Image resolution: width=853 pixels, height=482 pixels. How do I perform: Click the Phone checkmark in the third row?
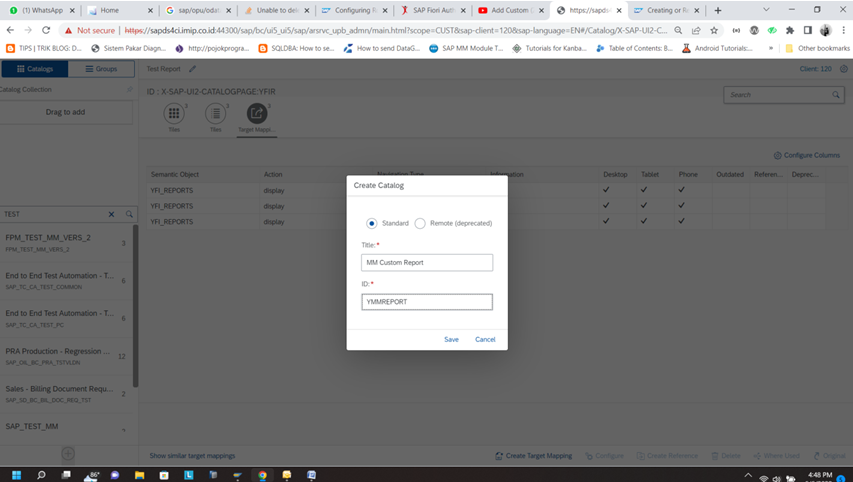click(x=682, y=221)
